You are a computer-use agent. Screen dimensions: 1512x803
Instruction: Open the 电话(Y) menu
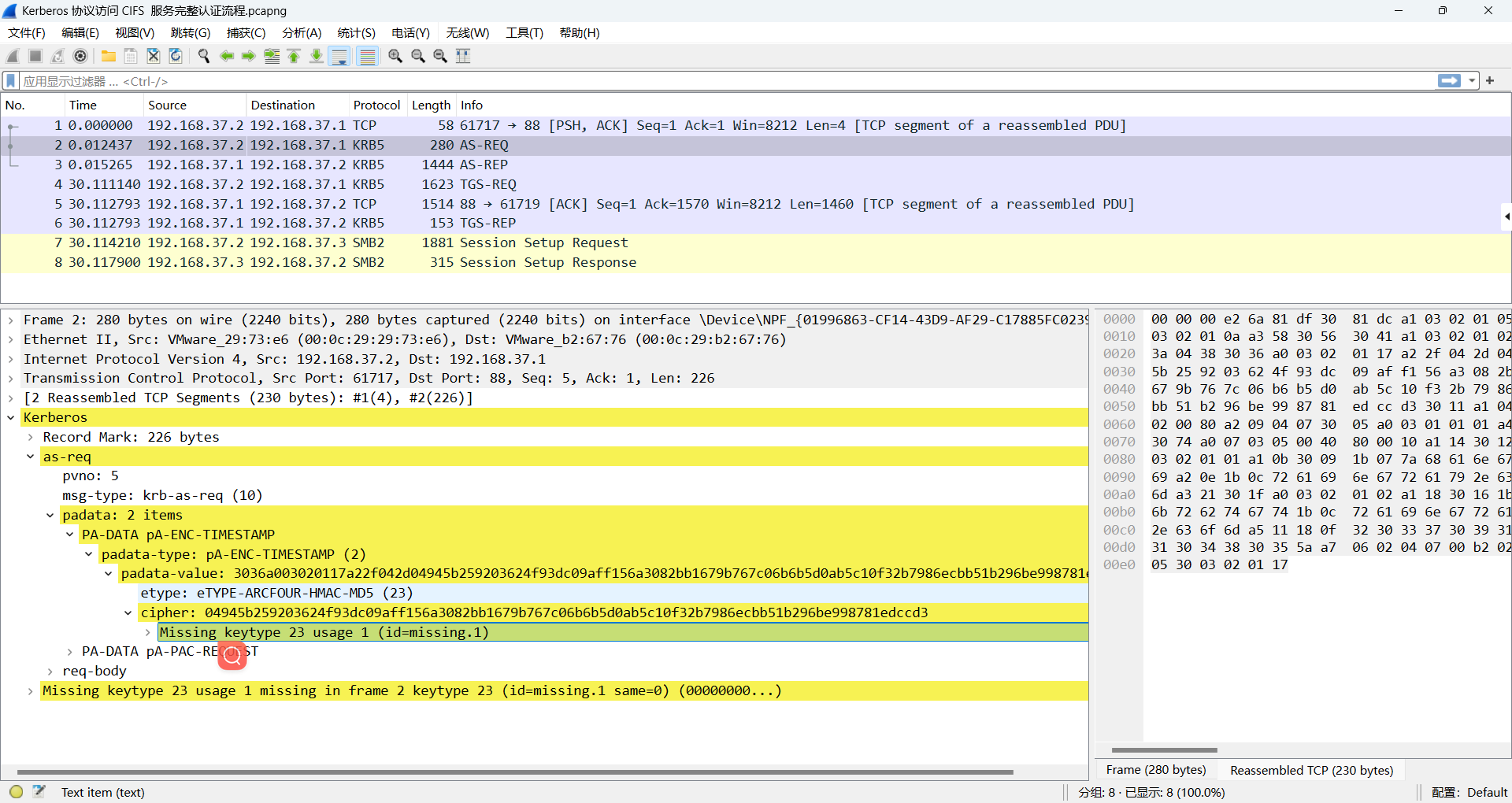tap(411, 33)
